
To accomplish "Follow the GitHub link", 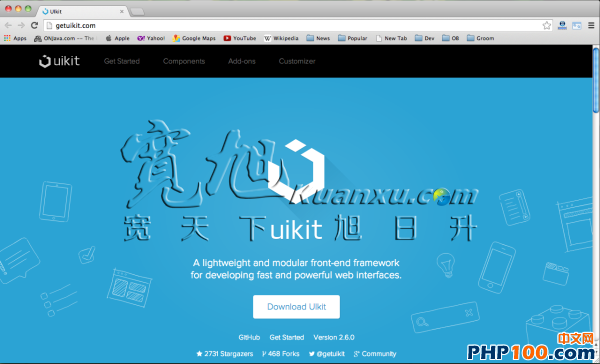I will (x=249, y=337).
